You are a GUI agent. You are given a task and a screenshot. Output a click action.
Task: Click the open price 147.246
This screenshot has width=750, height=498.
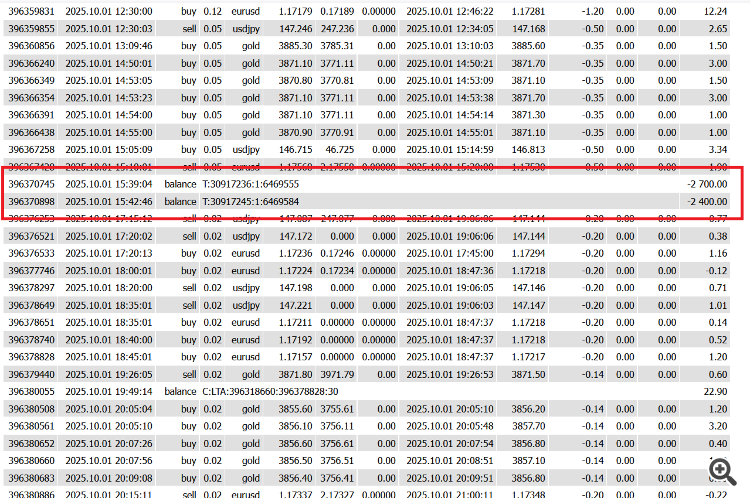tap(295, 29)
